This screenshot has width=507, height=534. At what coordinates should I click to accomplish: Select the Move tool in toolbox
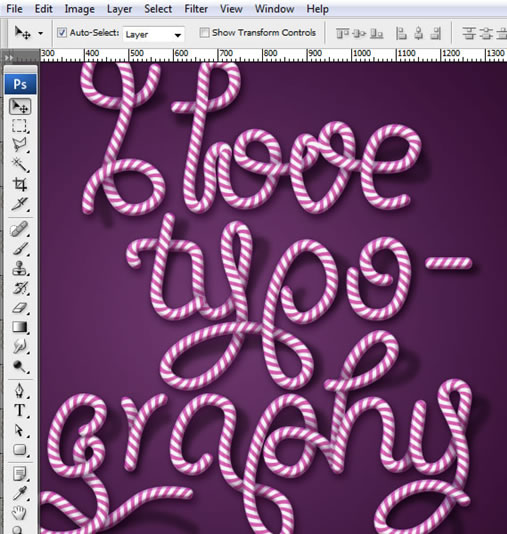pos(20,107)
